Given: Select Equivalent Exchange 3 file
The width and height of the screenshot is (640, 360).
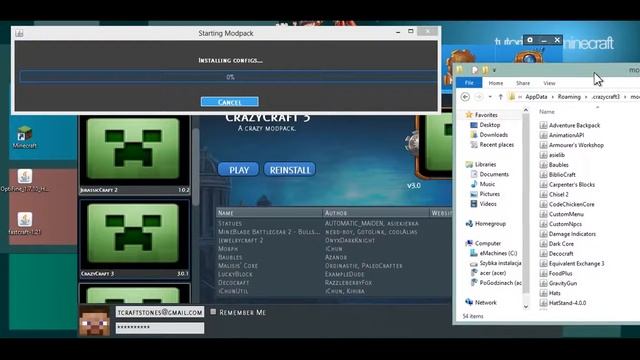Looking at the screenshot, I should tap(572, 264).
